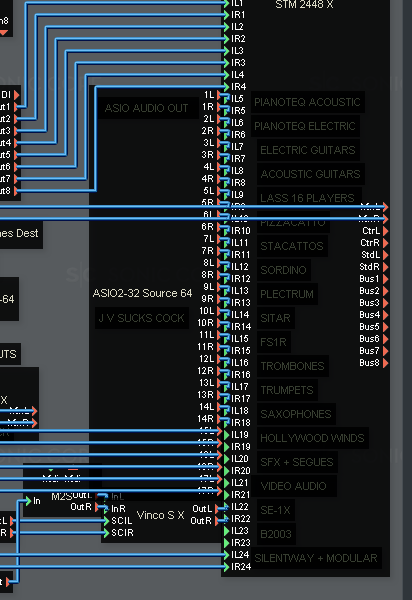Select the PIANOTEQ ACOUSTIC channel label
Image resolution: width=412 pixels, height=600 pixels.
(307, 102)
